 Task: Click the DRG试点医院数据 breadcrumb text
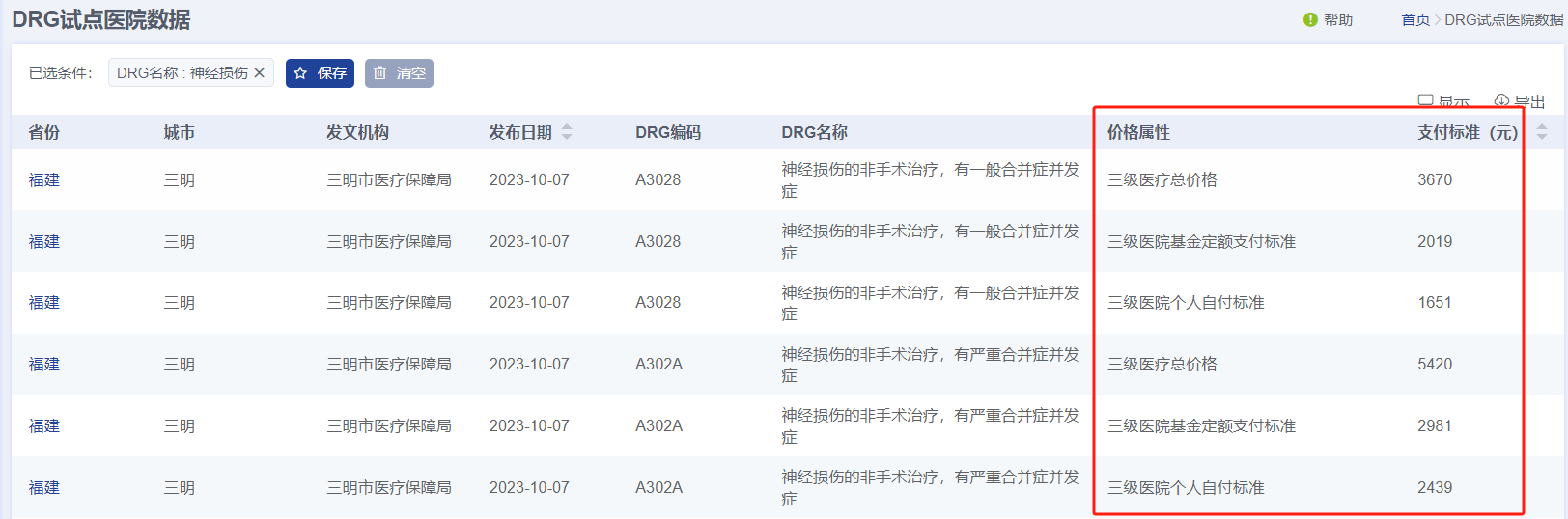[1504, 19]
